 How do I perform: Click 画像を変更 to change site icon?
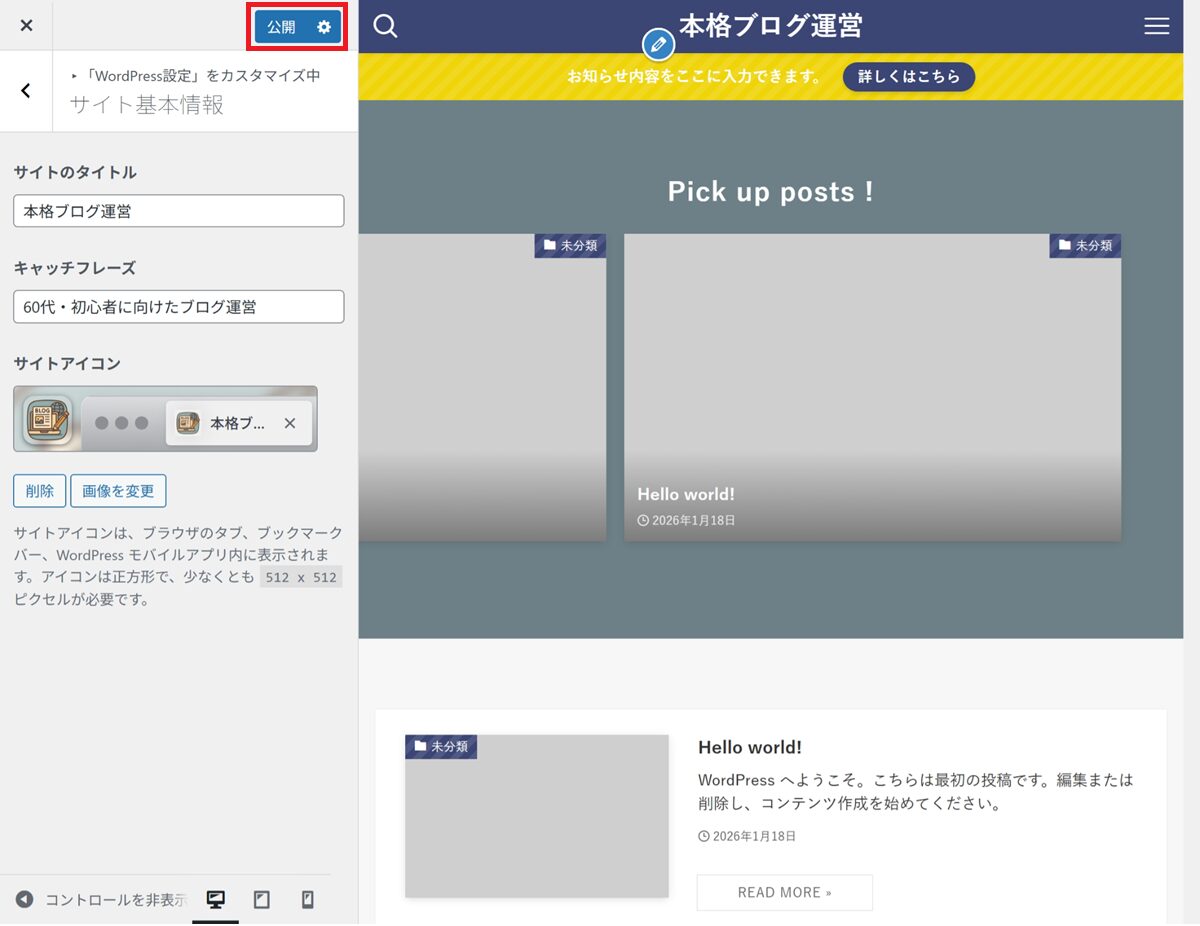click(x=118, y=491)
